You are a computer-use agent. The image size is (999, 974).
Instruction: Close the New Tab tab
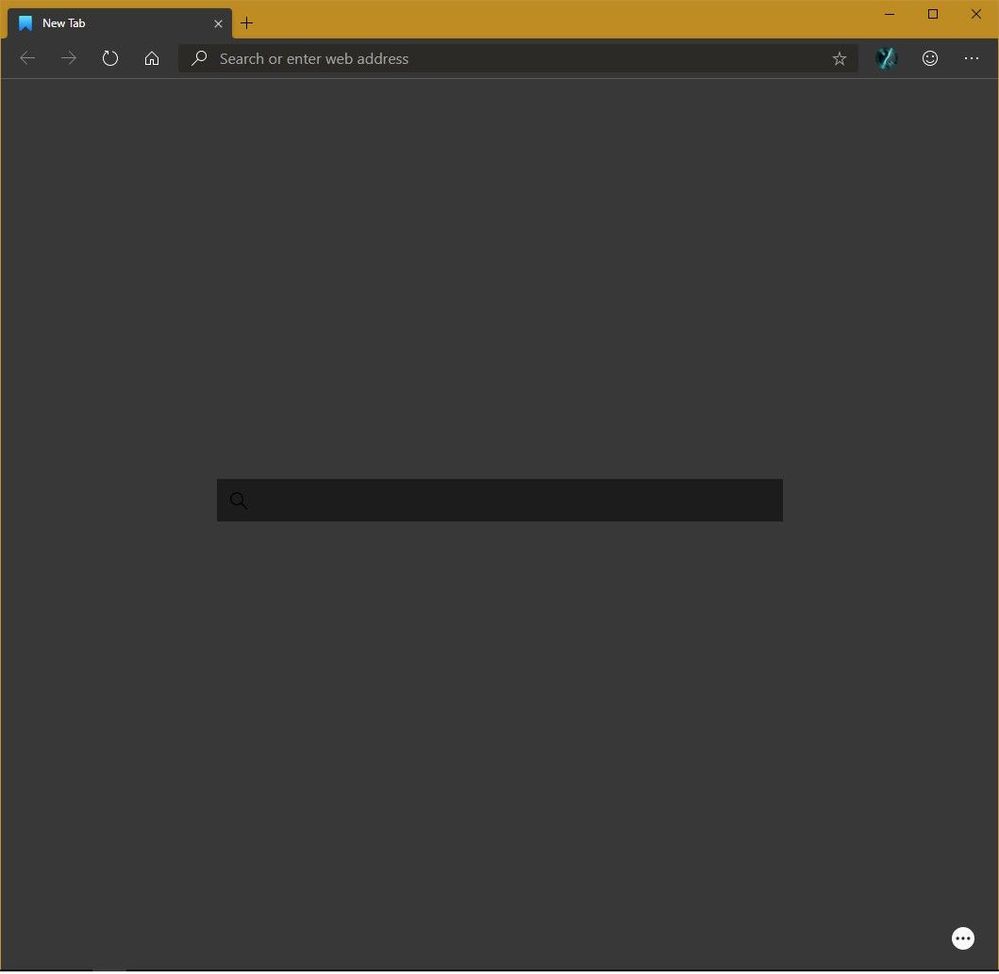[218, 24]
